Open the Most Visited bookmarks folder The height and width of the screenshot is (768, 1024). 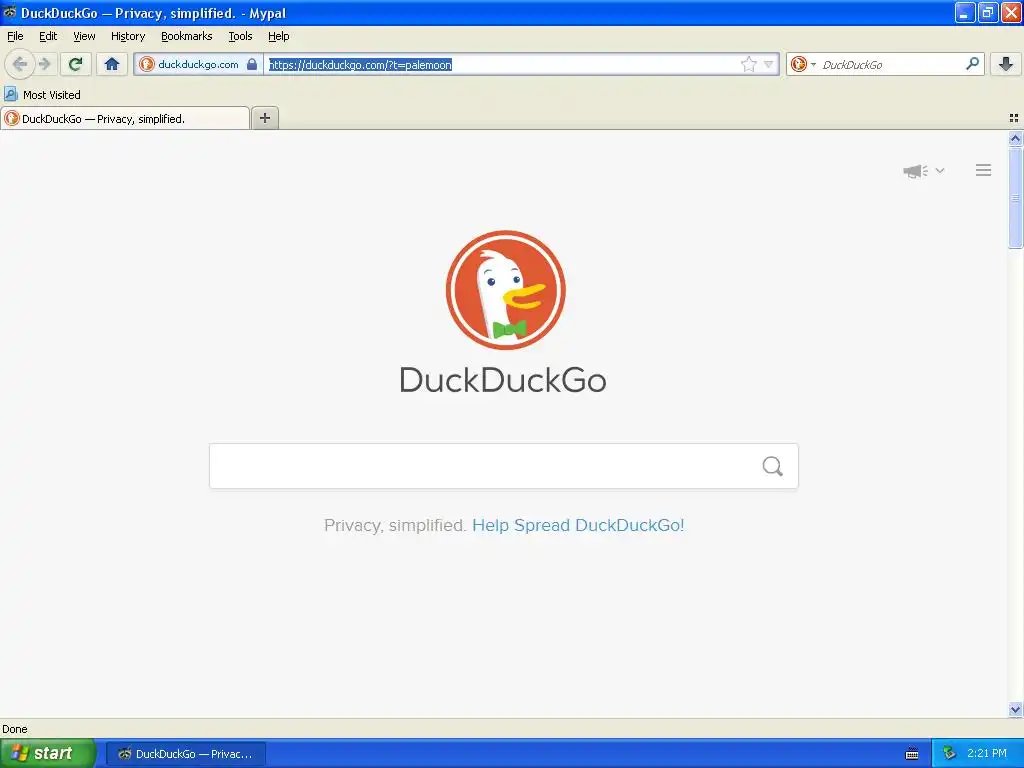click(x=42, y=95)
